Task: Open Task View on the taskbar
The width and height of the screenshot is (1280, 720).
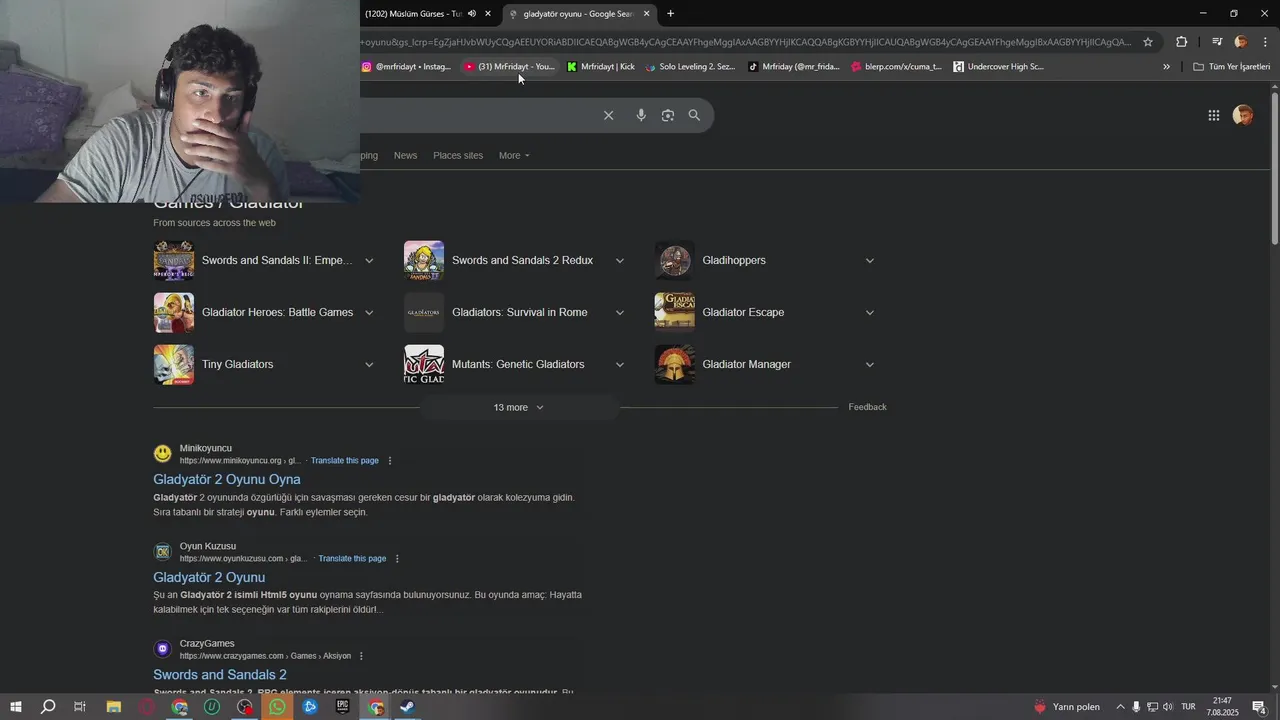Action: (80, 707)
